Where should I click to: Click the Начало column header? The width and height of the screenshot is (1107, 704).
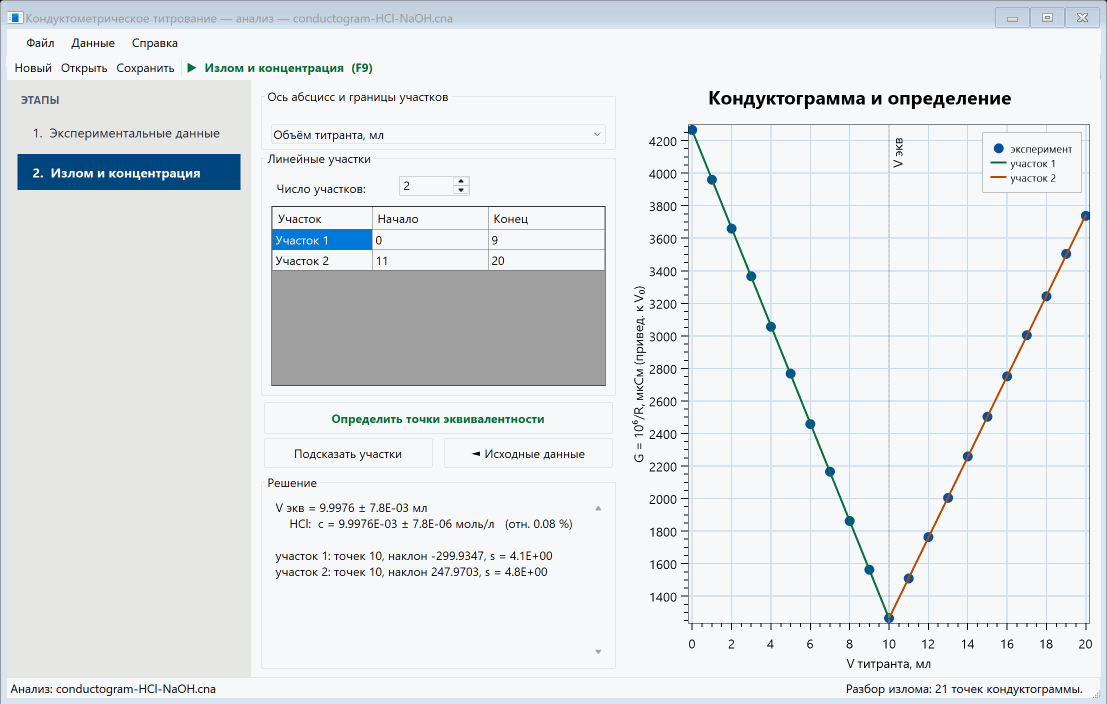[430, 219]
